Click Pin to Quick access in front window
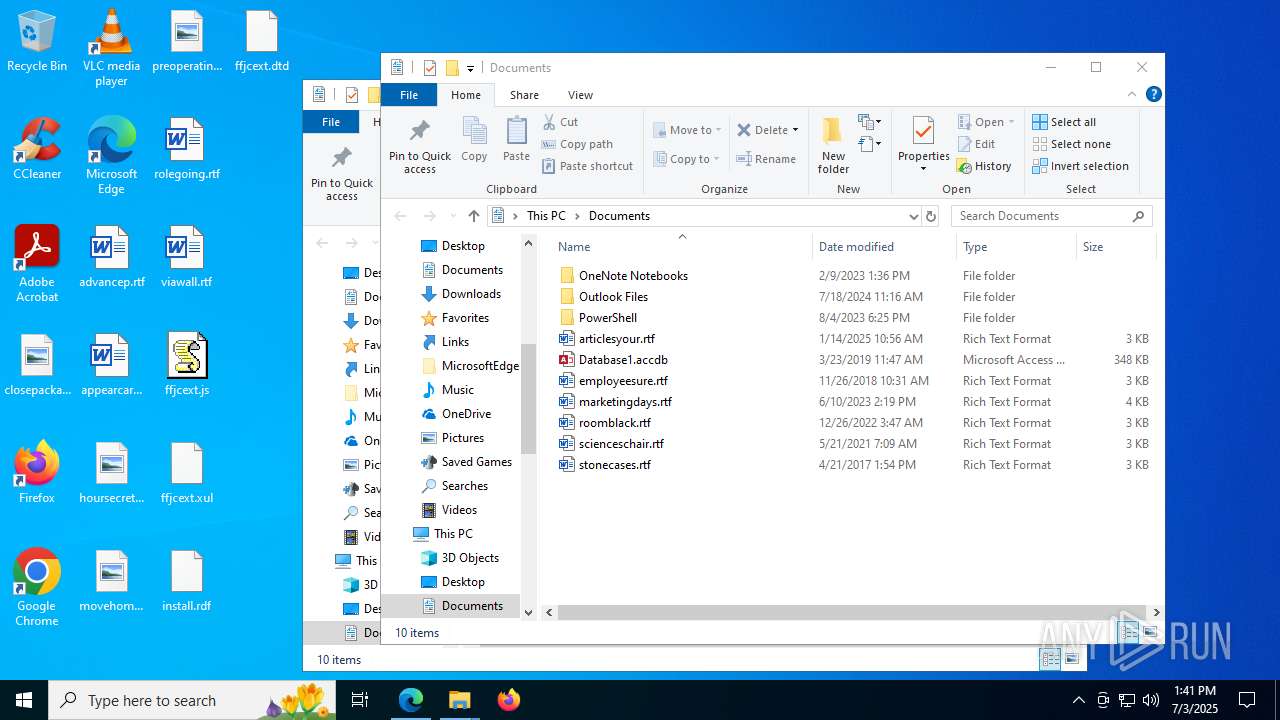The height and width of the screenshot is (720, 1280). (x=420, y=146)
